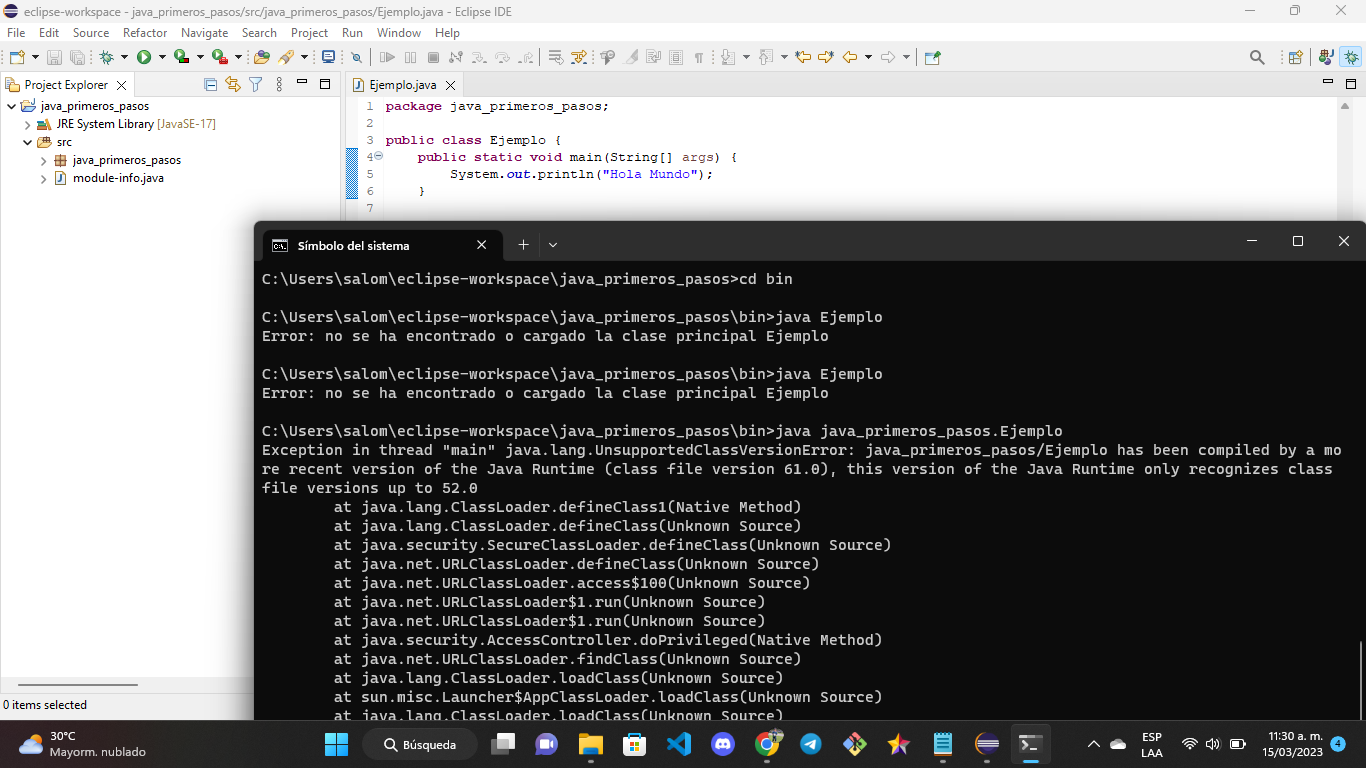Click the taskbar Búsqueda search box
Viewport: 1366px width, 768px height.
click(420, 744)
